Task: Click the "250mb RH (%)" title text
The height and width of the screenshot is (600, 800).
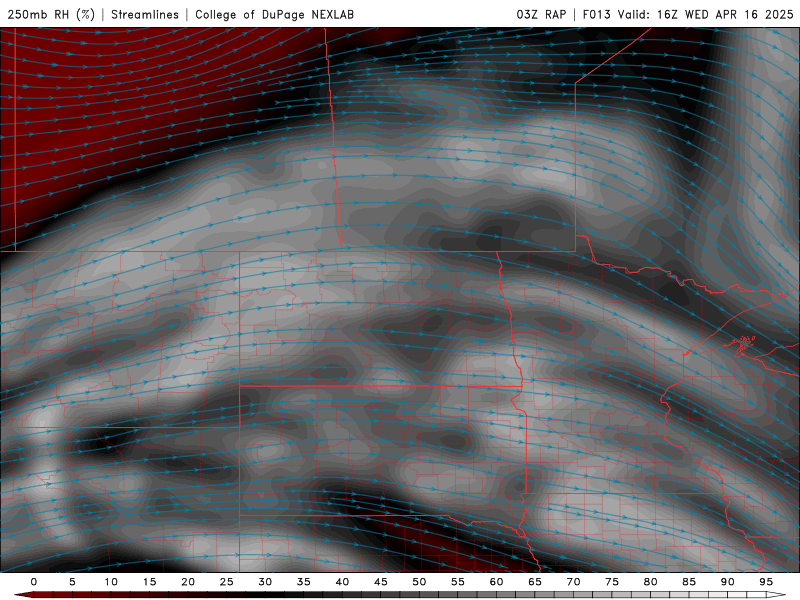Action: [52, 14]
